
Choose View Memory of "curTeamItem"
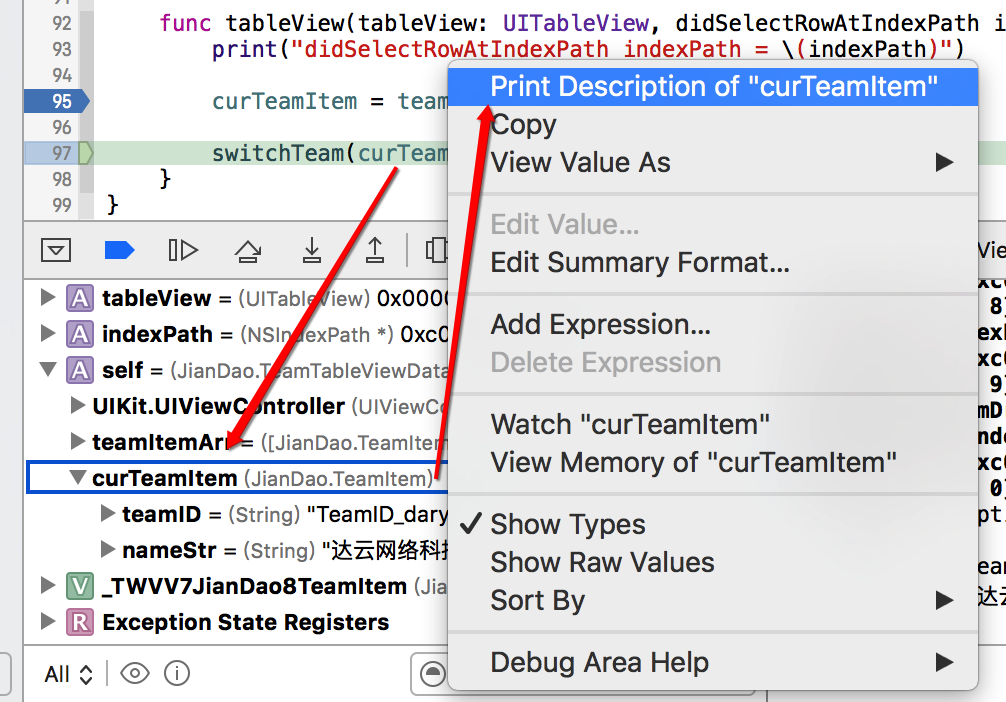[x=713, y=462]
